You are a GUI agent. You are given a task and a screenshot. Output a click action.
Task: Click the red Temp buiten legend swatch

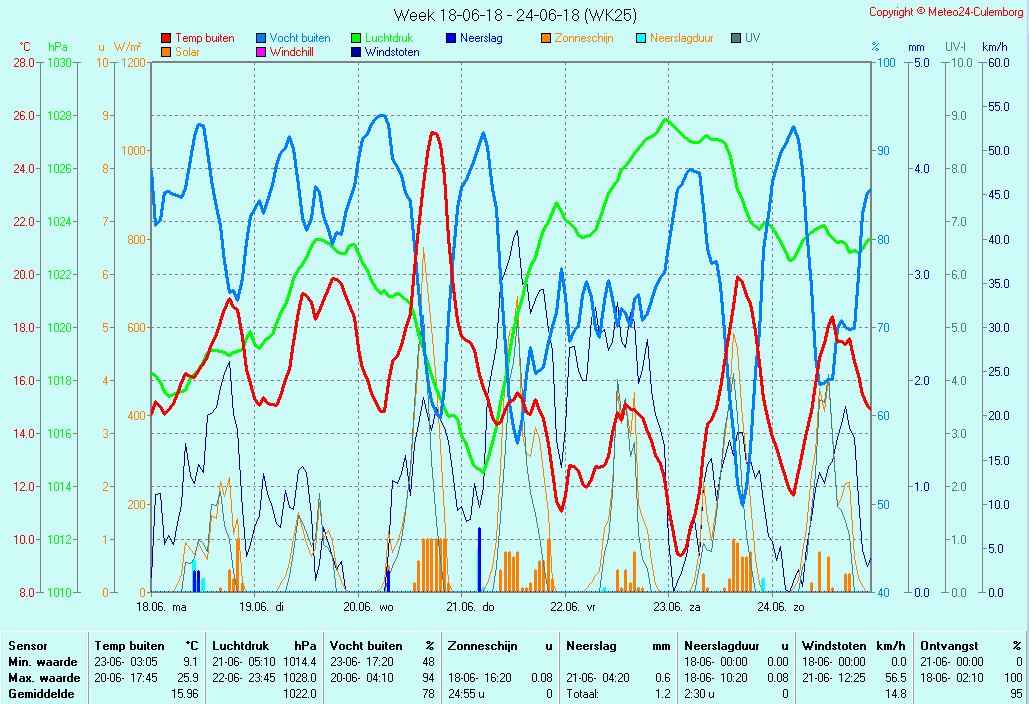pyautogui.click(x=166, y=38)
